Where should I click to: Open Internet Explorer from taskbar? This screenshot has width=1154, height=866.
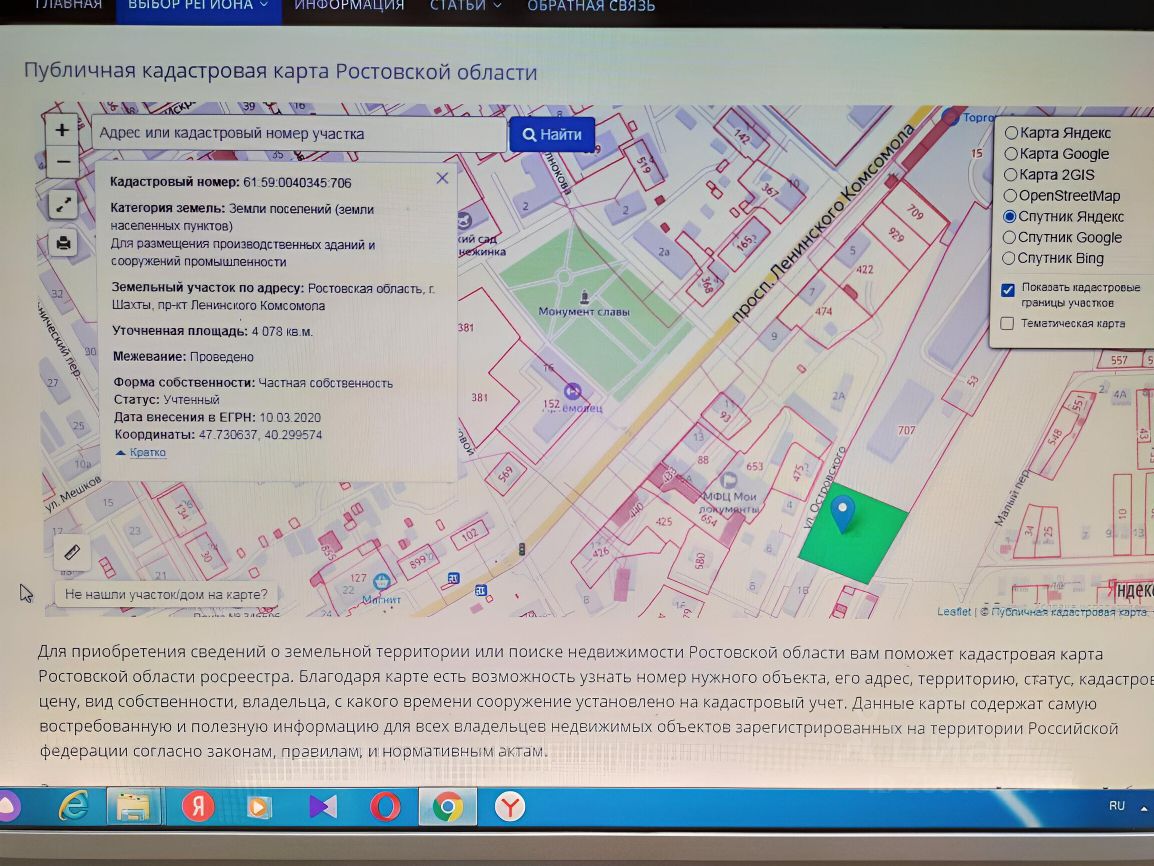[x=74, y=807]
